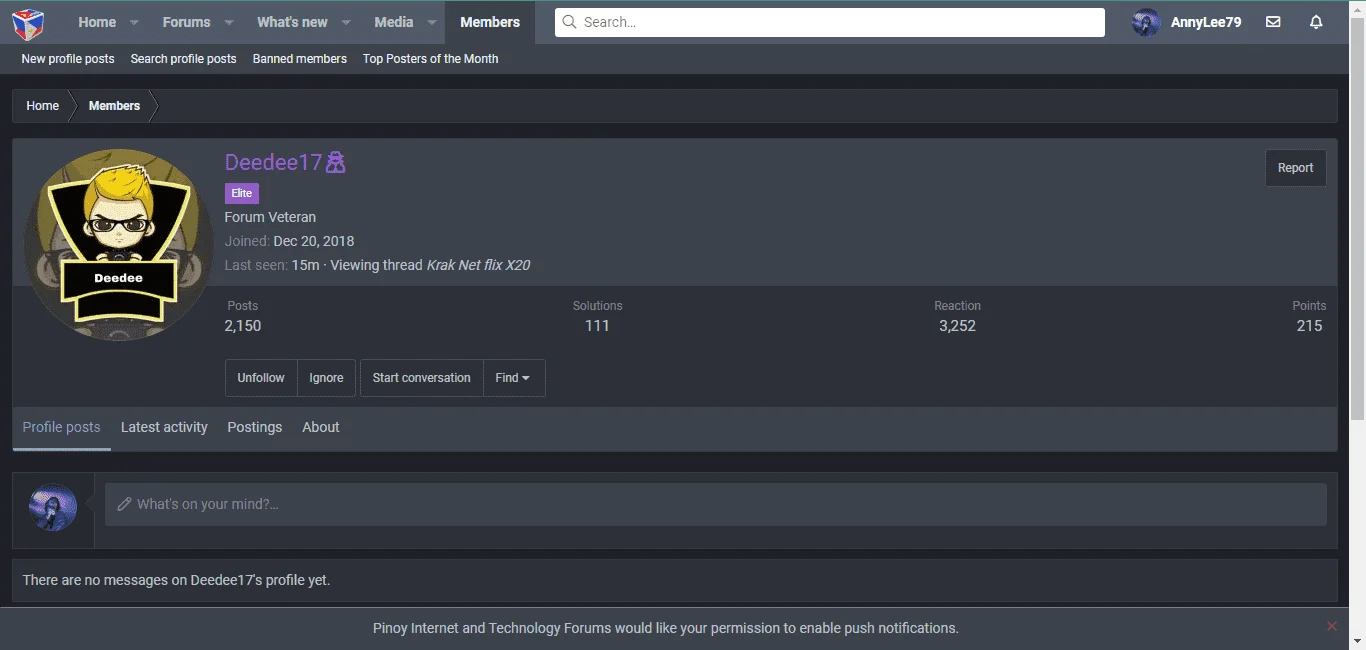
Task: Open Top Posters of the Month link
Action: [x=430, y=59]
